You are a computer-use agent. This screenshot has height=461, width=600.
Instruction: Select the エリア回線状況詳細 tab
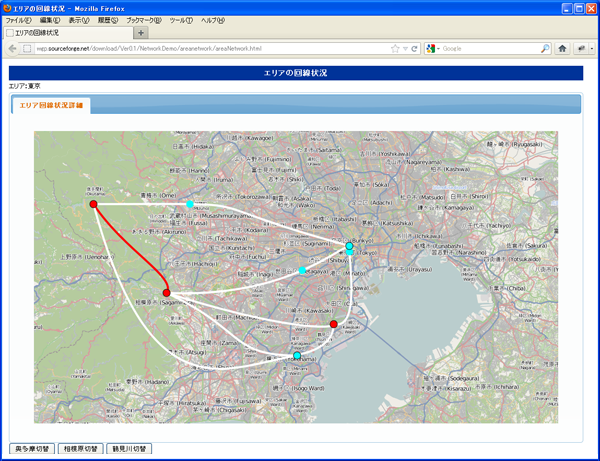[51, 105]
